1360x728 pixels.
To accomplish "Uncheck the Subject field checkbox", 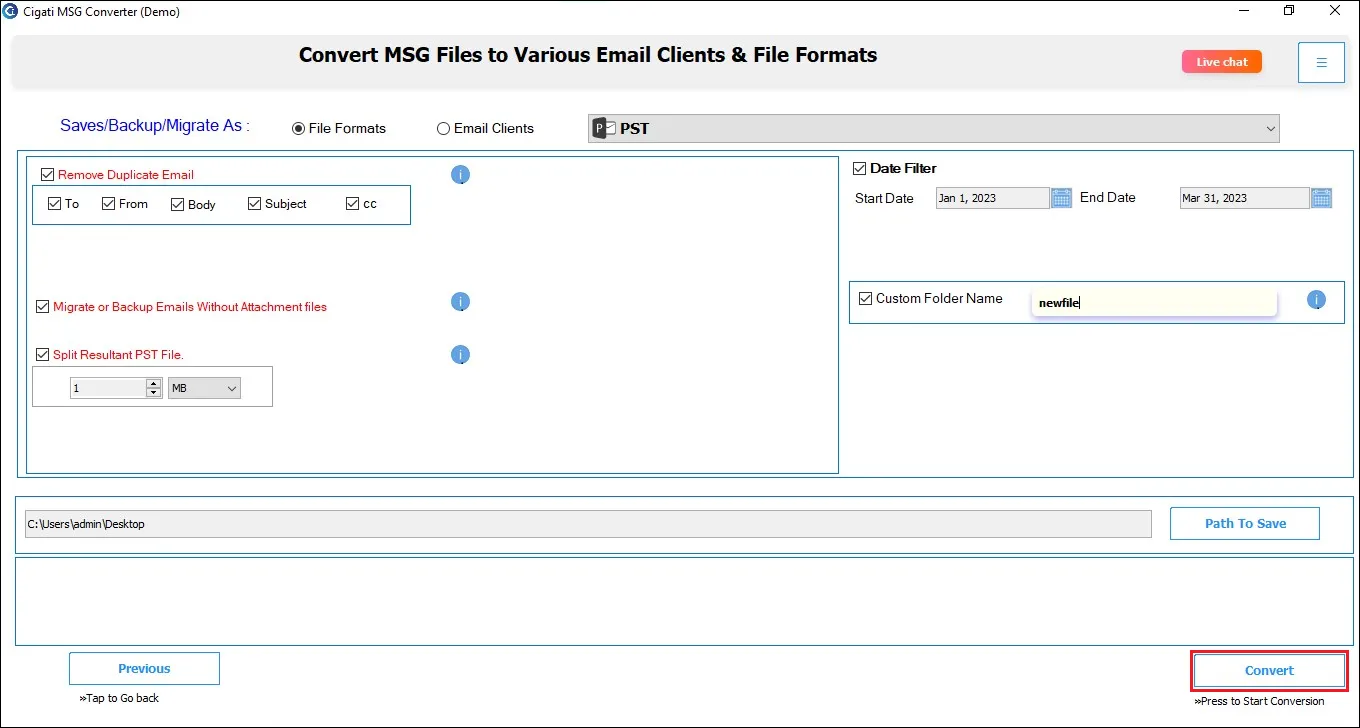I will (254, 204).
